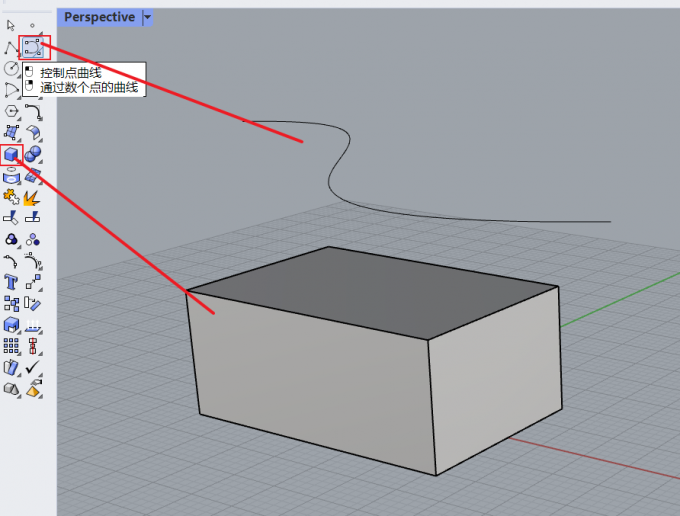Screen dimensions: 680x516
Task: Select the Text object tool
Action: pyautogui.click(x=10, y=282)
